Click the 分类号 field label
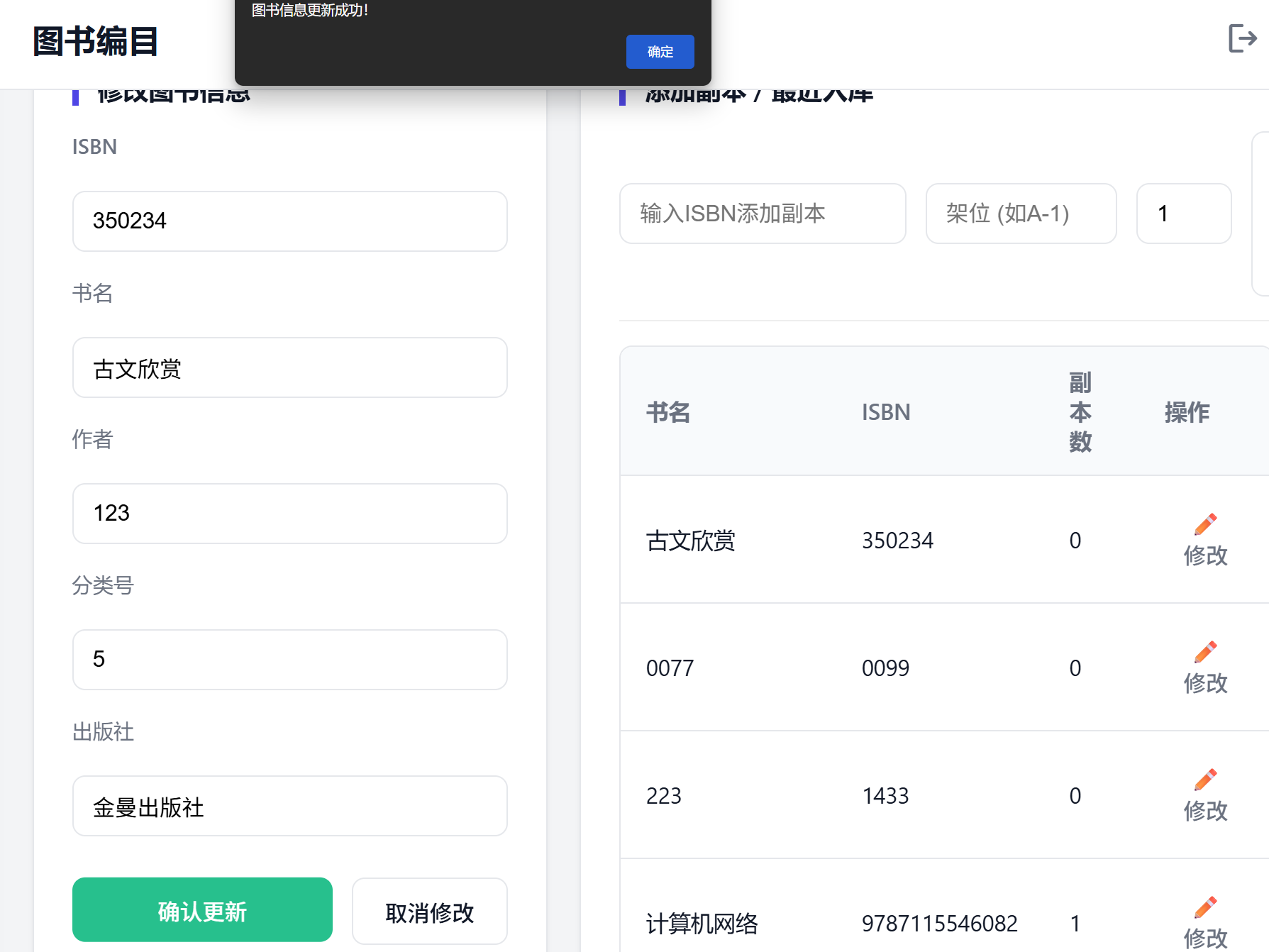 (x=103, y=585)
